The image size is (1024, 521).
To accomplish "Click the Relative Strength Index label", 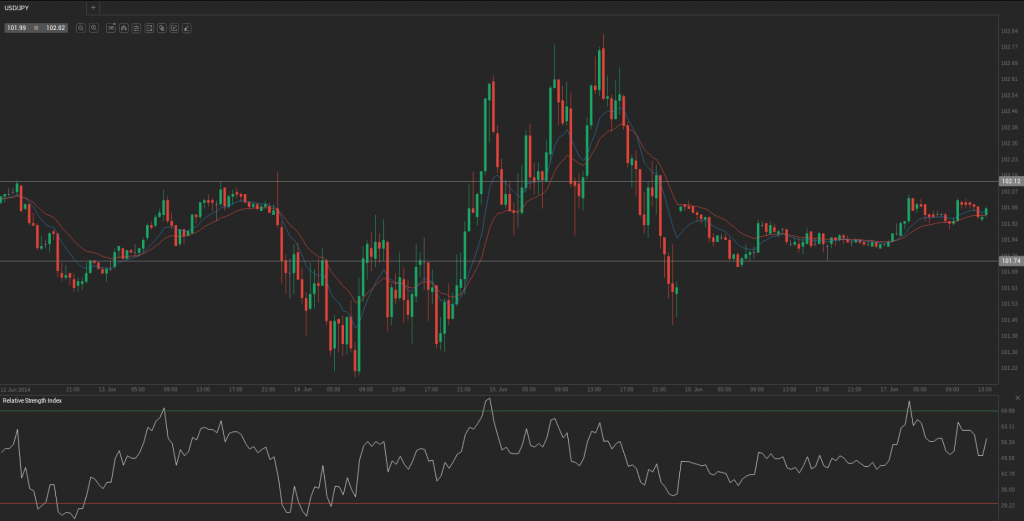I will pyautogui.click(x=30, y=400).
